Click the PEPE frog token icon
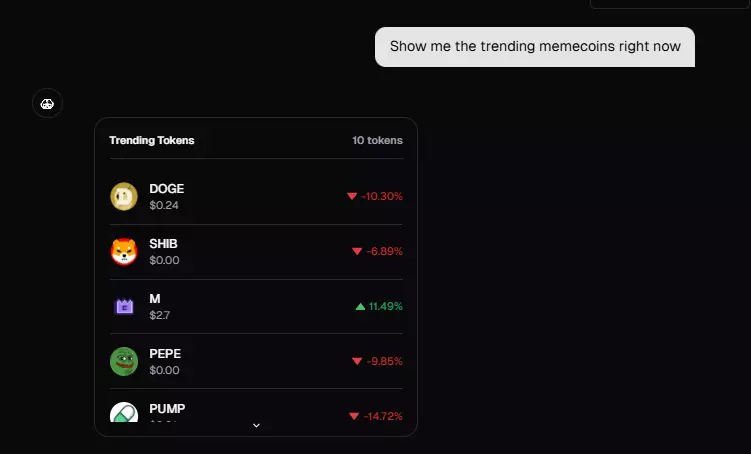Screen dimensions: 751x454 123,361
